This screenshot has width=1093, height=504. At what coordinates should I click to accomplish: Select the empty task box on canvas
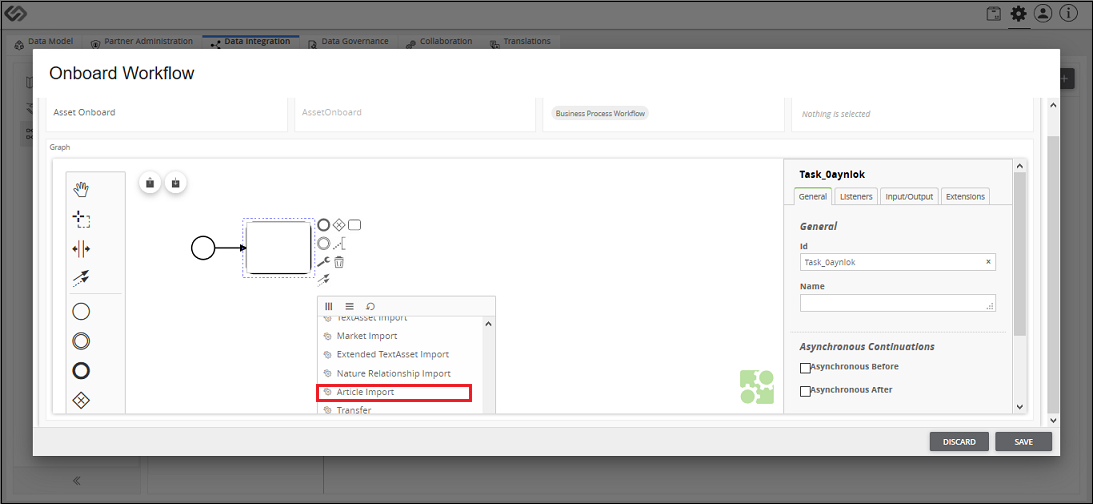pyautogui.click(x=279, y=248)
